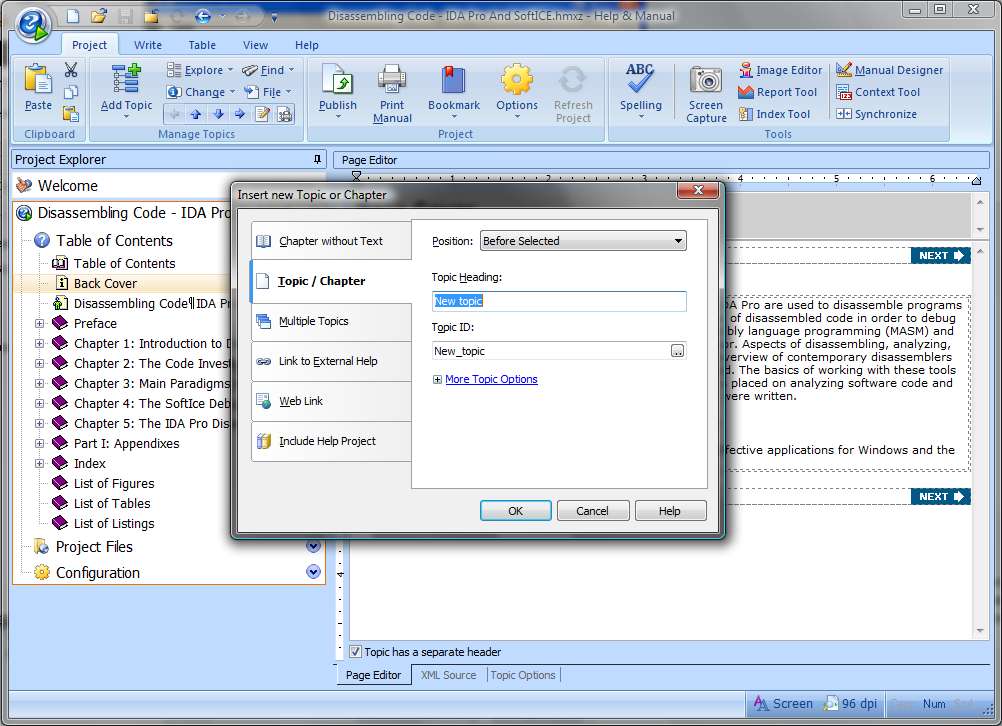Viewport: 1002px width, 726px height.
Task: Open the Manual Designer
Action: pyautogui.click(x=889, y=70)
